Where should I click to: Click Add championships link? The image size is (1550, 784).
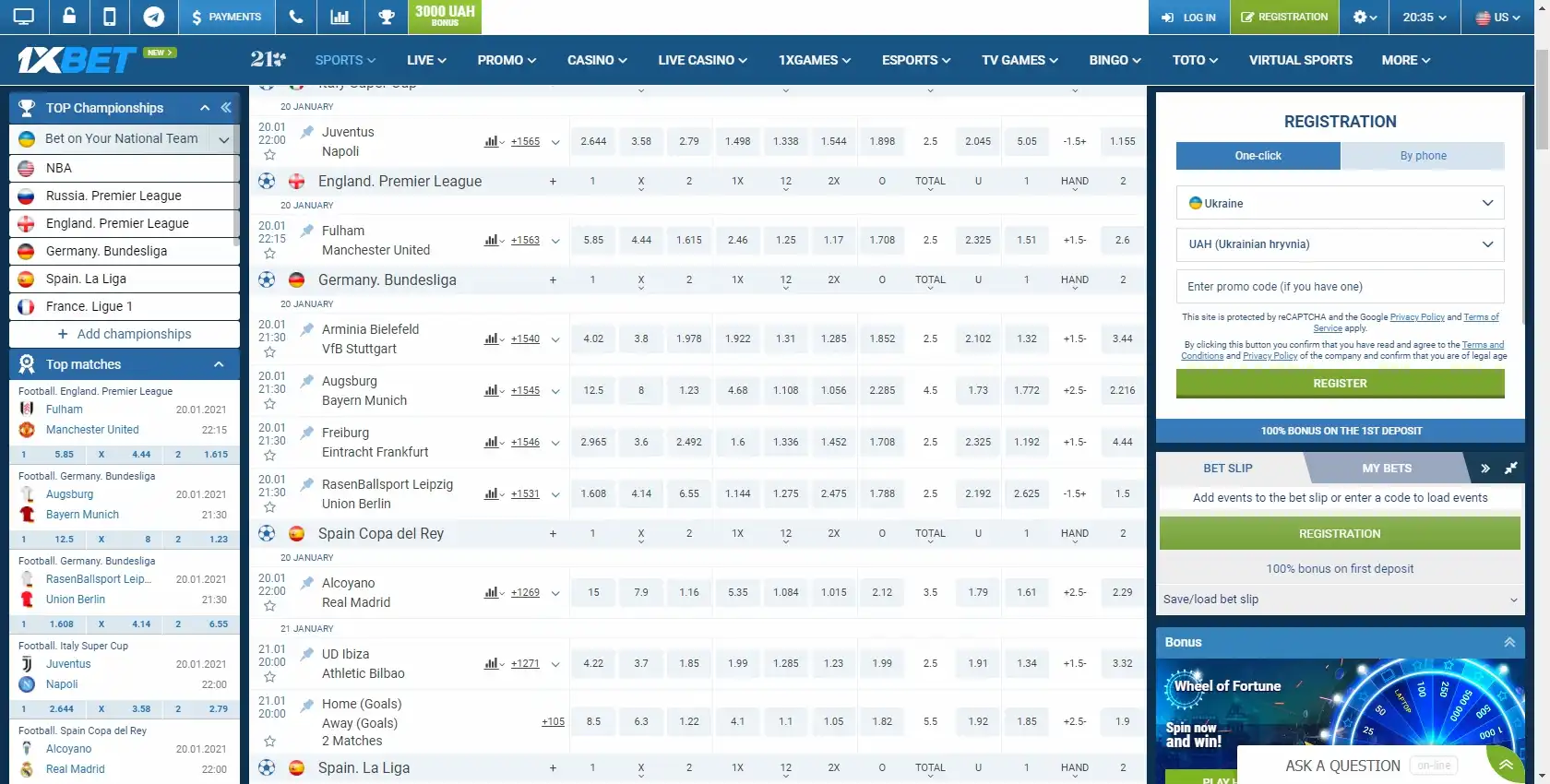tap(134, 334)
